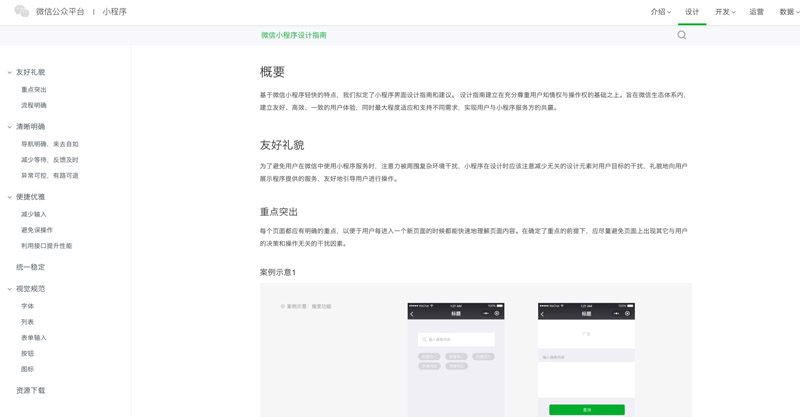Click the 案例示意1 label
The height and width of the screenshot is (417, 800).
pos(278,273)
